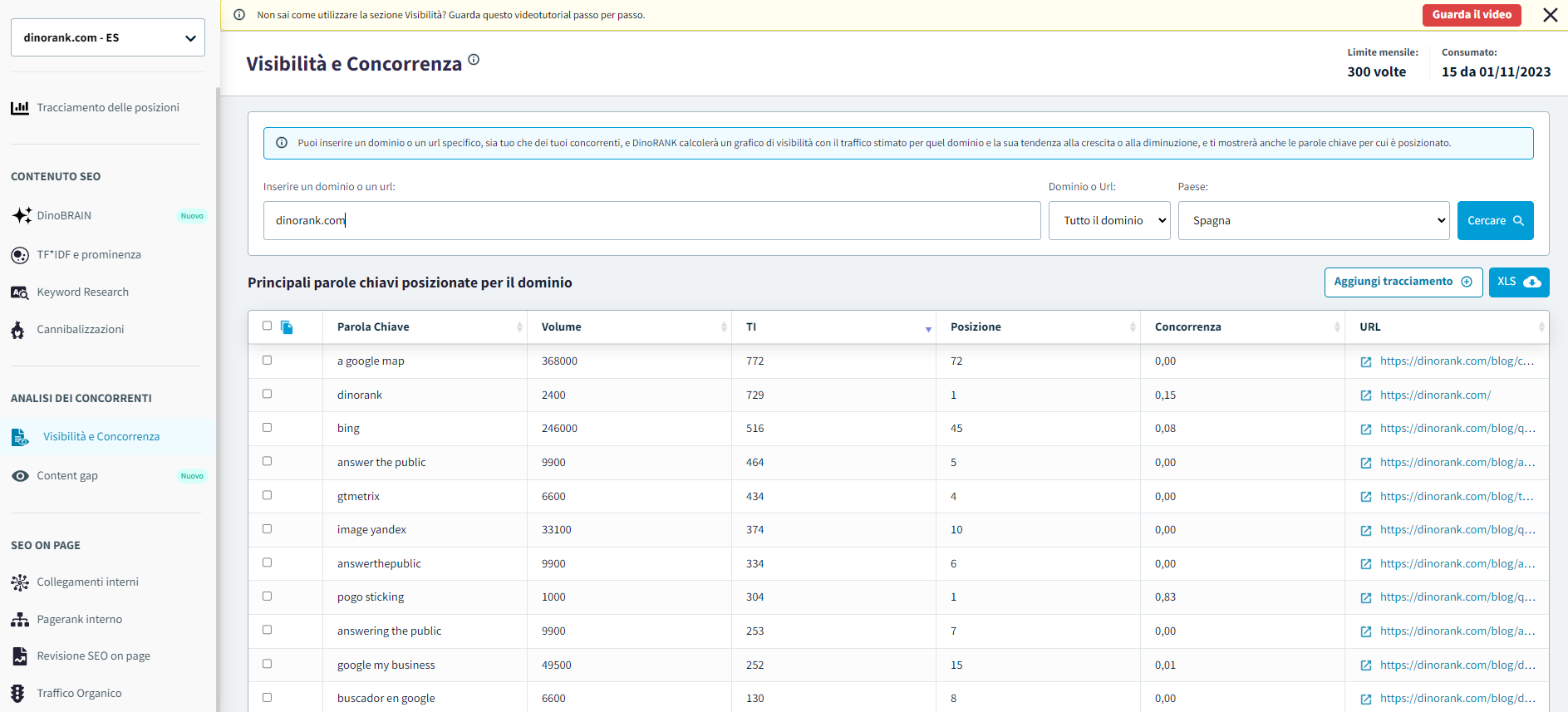1568x712 pixels.
Task: Open the dinorank.com - ES project dropdown
Action: click(x=108, y=37)
